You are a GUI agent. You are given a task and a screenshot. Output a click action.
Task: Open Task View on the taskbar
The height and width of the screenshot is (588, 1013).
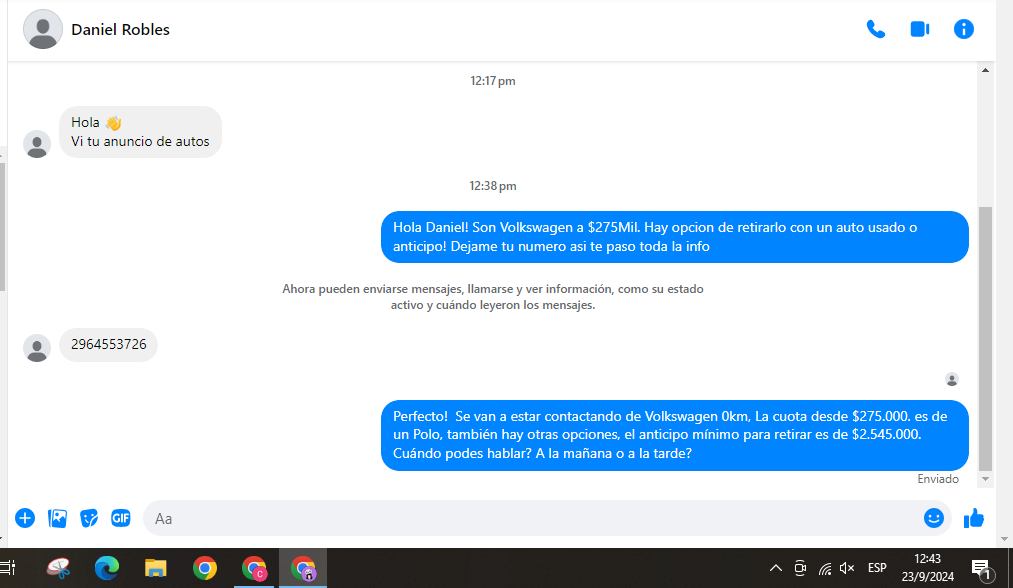(x=8, y=568)
